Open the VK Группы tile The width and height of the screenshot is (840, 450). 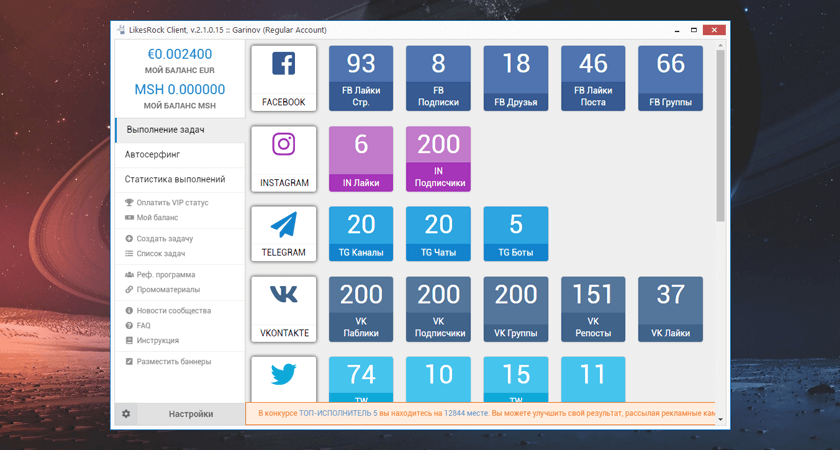click(516, 309)
